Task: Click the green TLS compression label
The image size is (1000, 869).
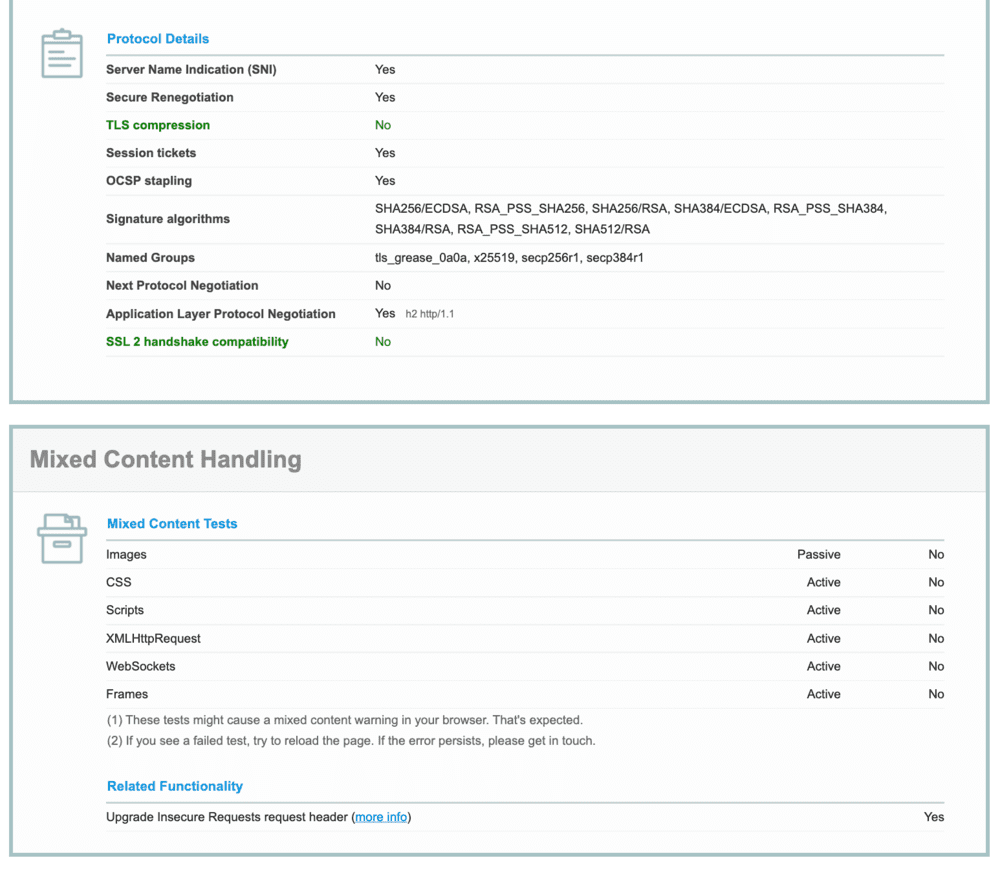Action: 158,125
